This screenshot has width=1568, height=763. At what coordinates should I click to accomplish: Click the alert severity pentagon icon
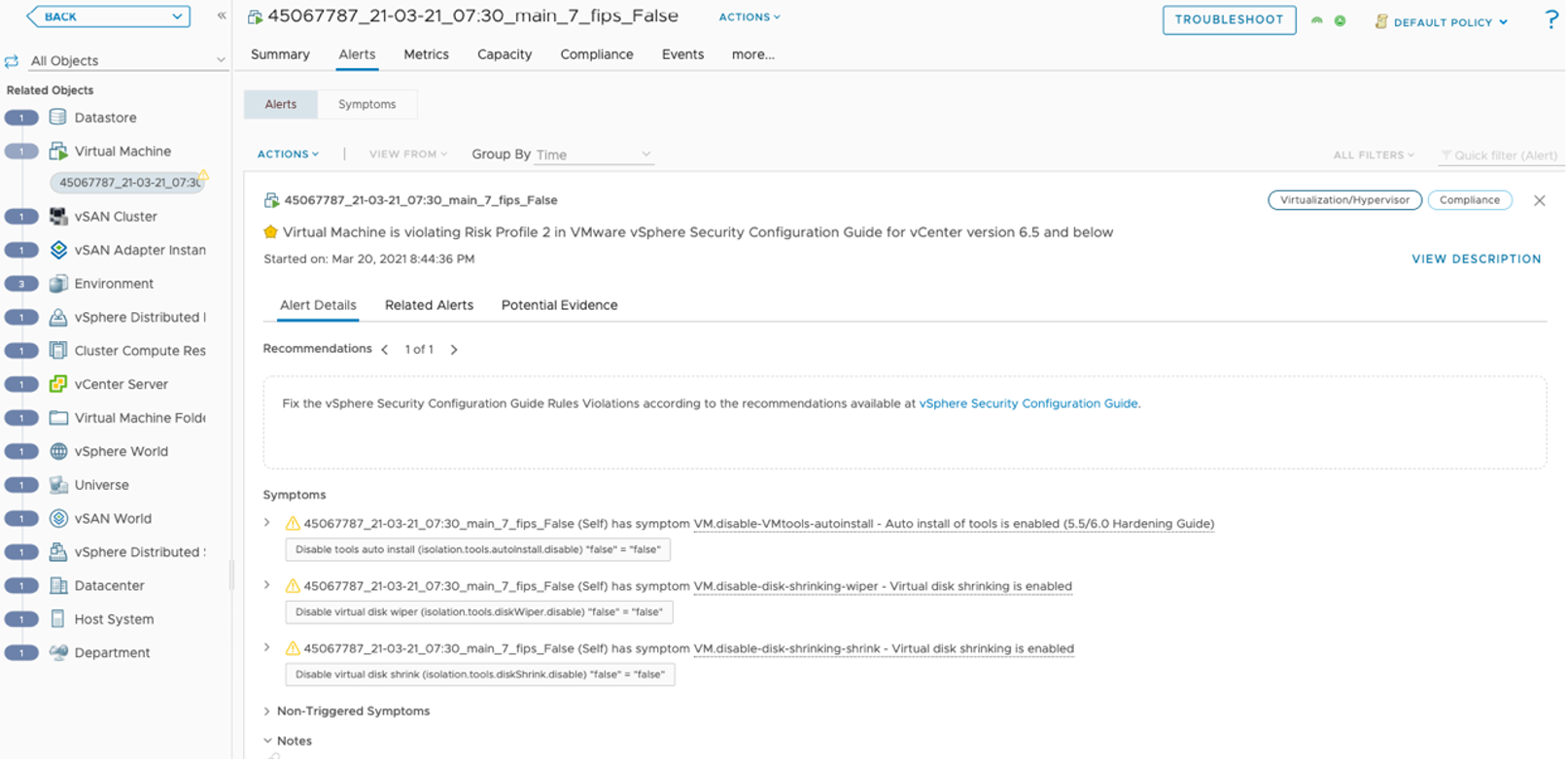coord(270,232)
